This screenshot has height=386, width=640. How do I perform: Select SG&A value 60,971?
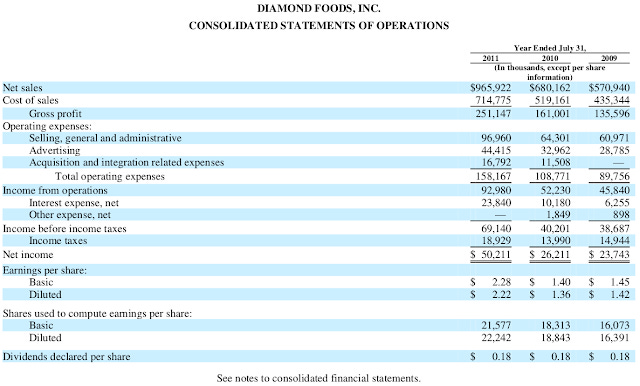(615, 138)
